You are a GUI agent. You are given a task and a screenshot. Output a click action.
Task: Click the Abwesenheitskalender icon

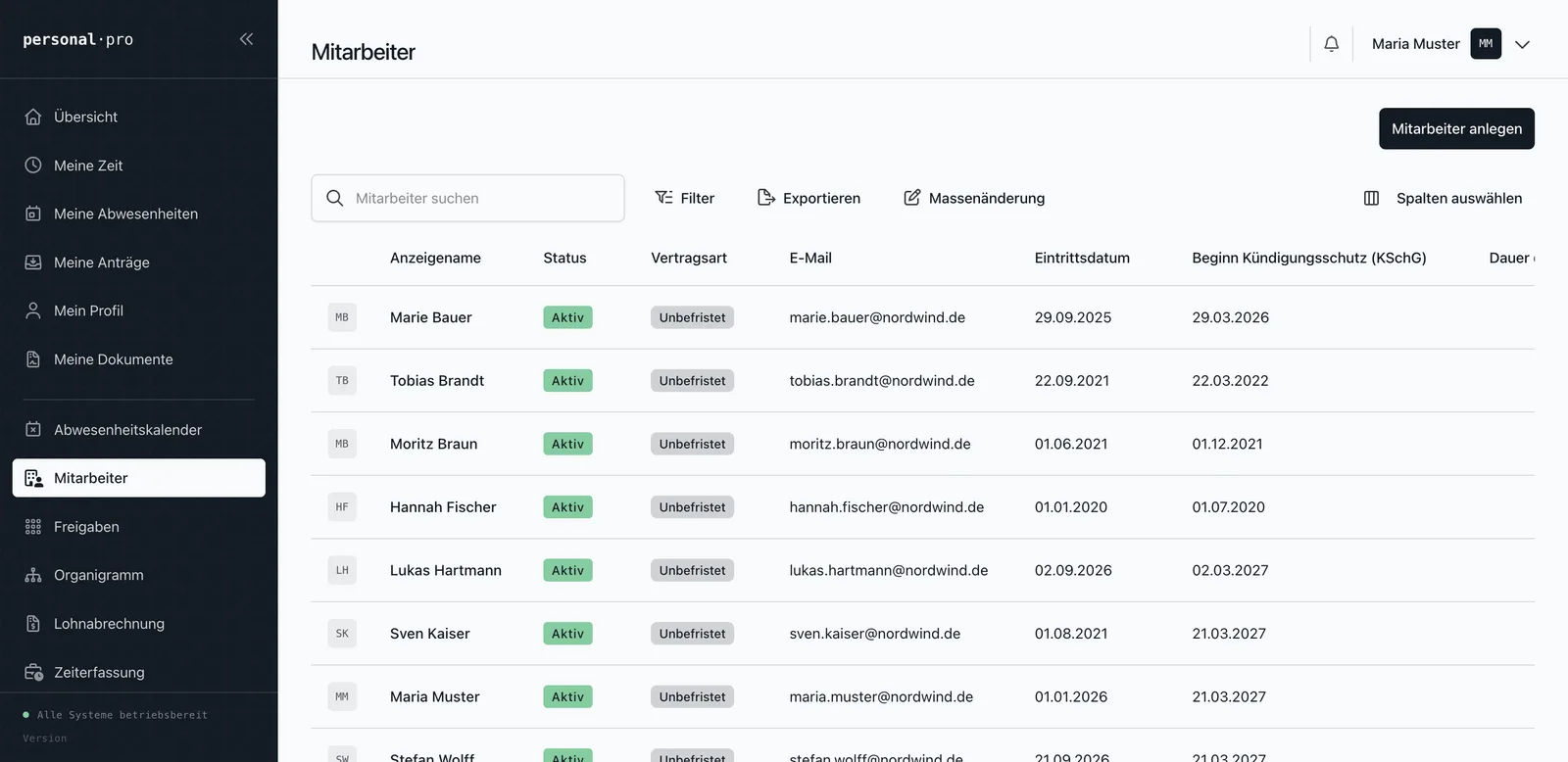[x=33, y=429]
